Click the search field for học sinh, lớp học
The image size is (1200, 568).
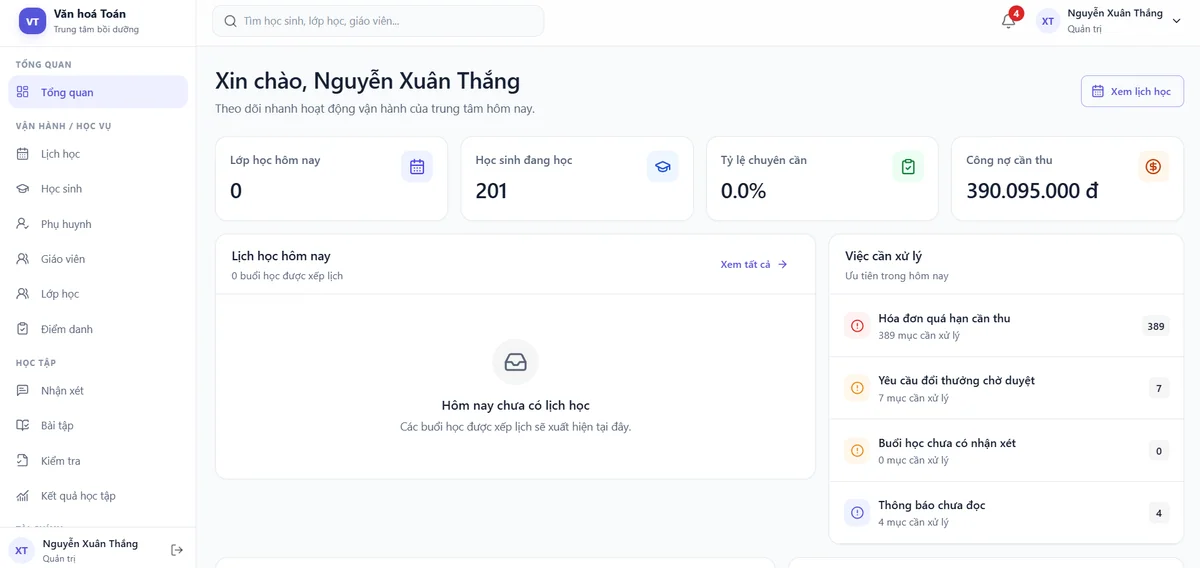(x=378, y=21)
